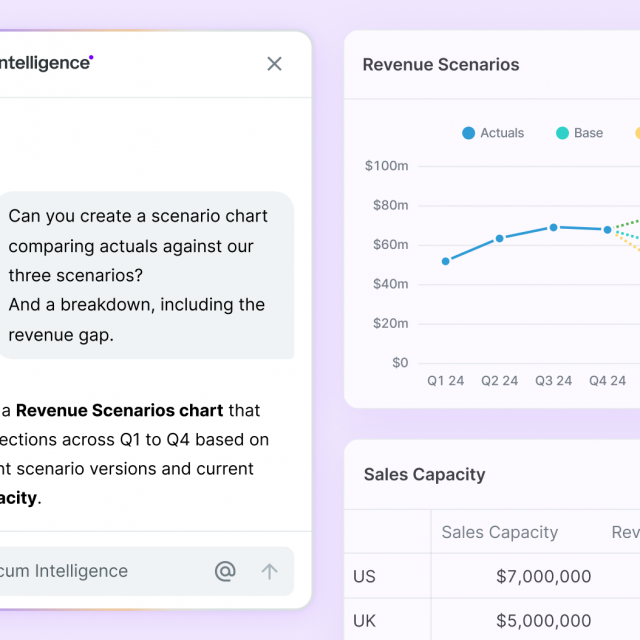Click the @ mention icon in chat input

point(225,571)
